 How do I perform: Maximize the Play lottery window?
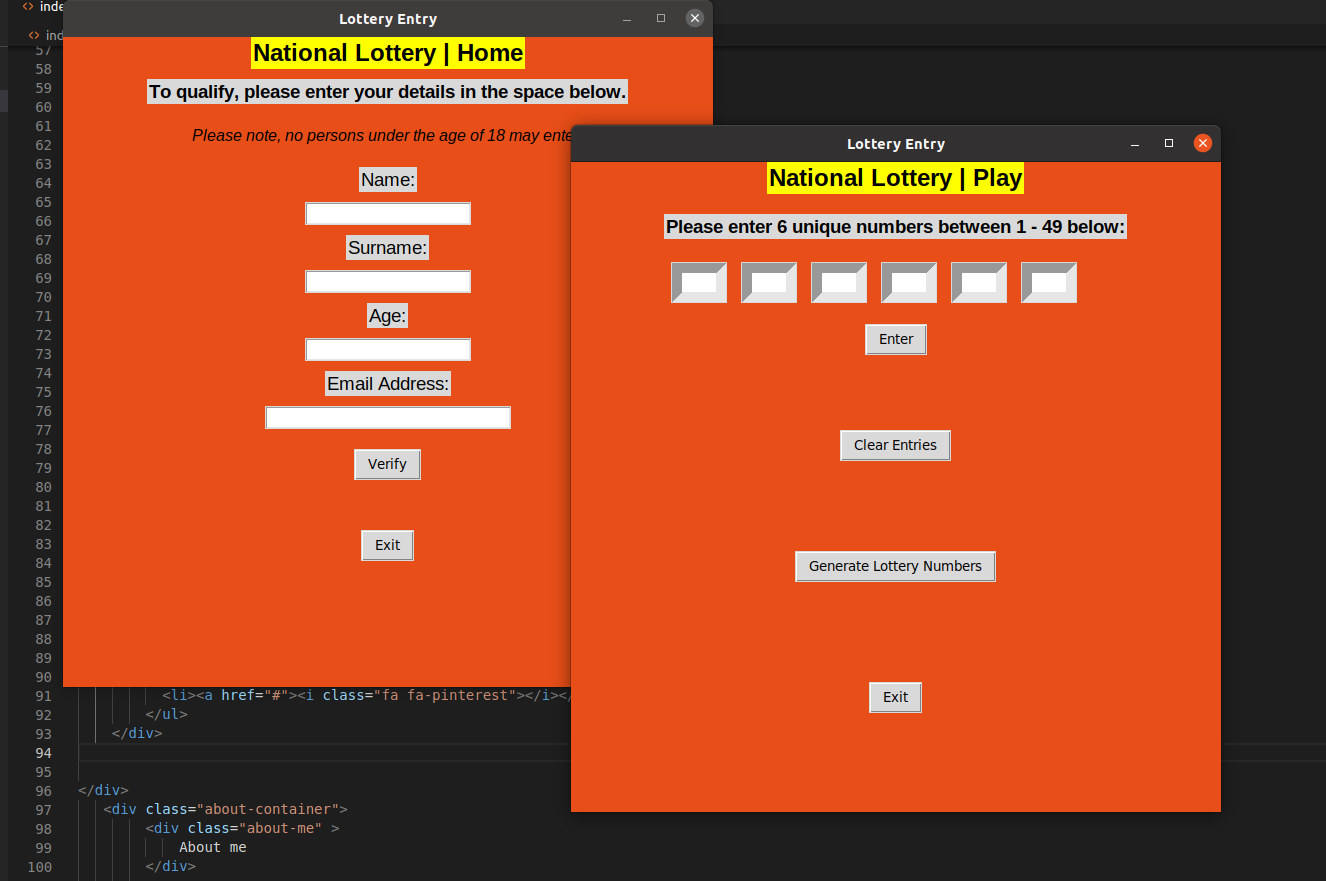pyautogui.click(x=1169, y=144)
